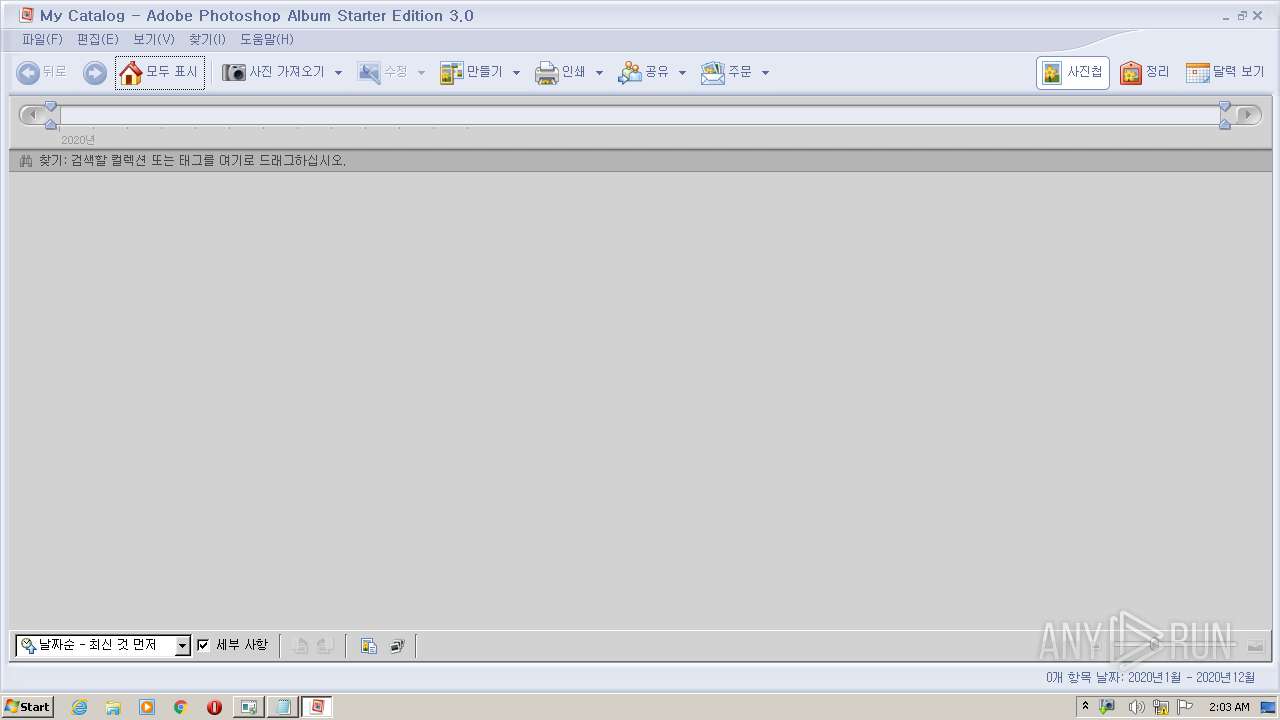Screen dimensions: 1280x720
Task: Click the binoculars find icon
Action: [26, 160]
